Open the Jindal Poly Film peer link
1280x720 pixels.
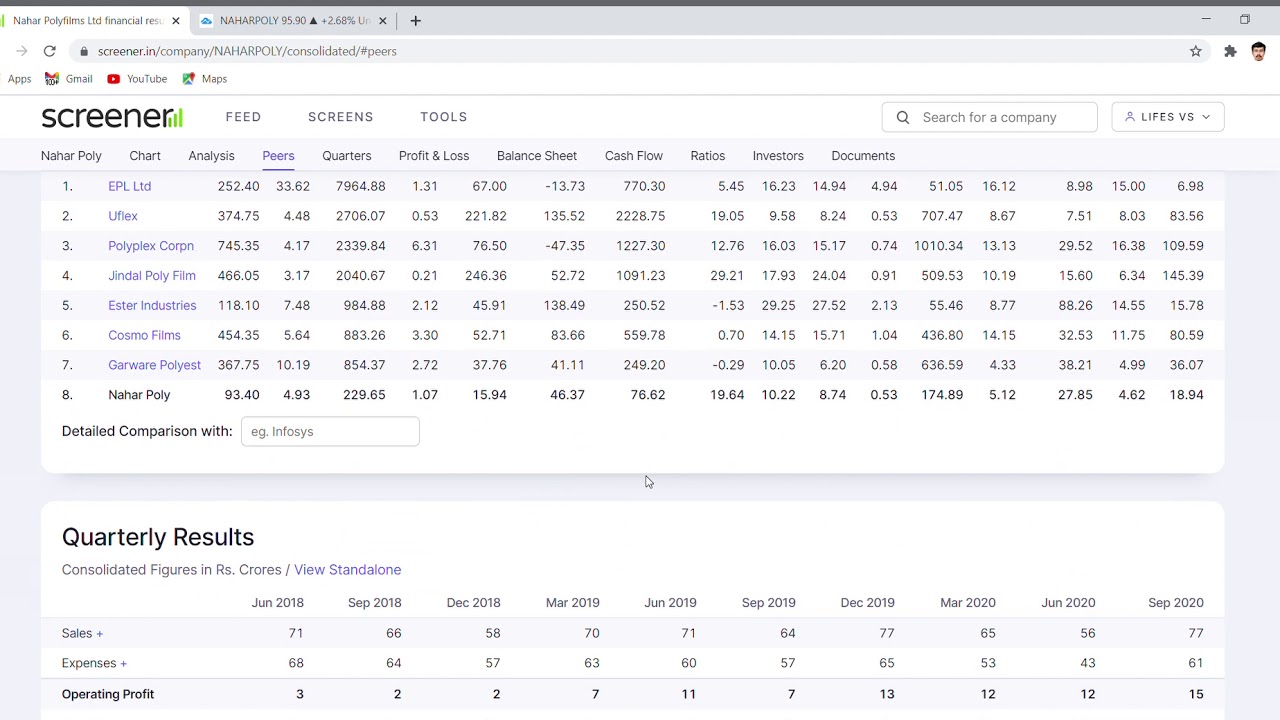pos(152,276)
